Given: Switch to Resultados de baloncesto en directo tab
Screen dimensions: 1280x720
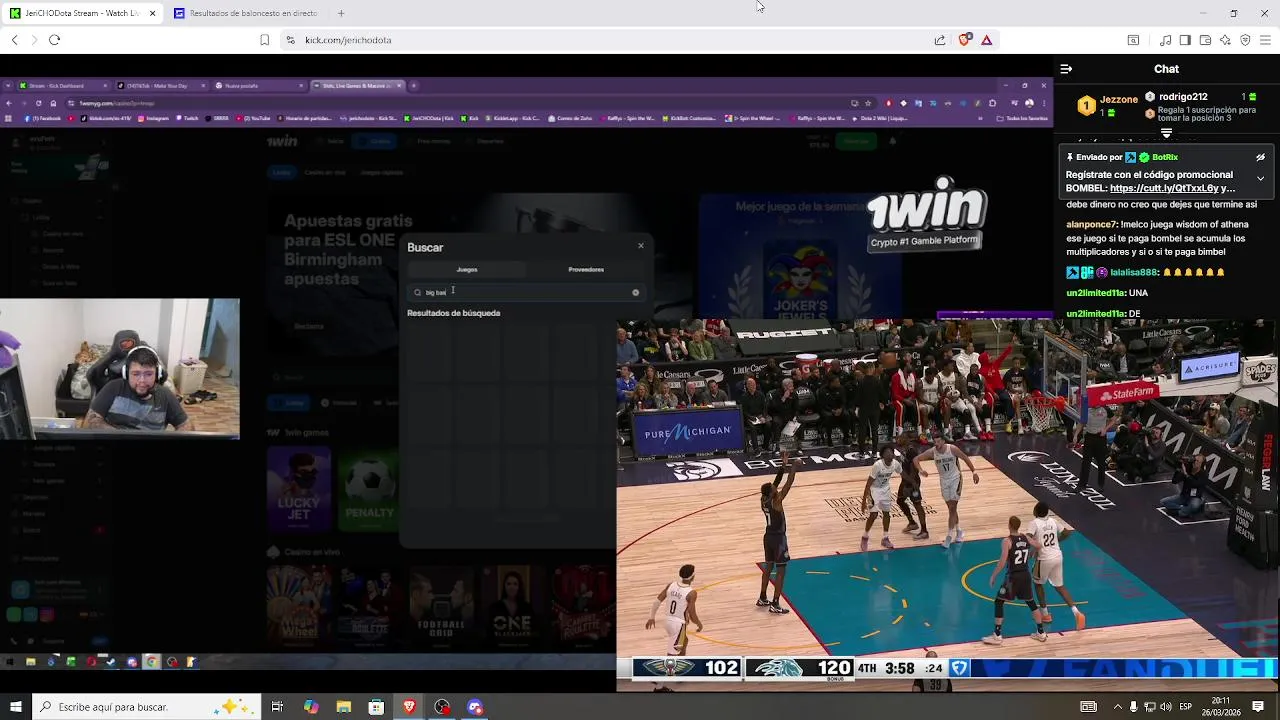Looking at the screenshot, I should coord(246,13).
